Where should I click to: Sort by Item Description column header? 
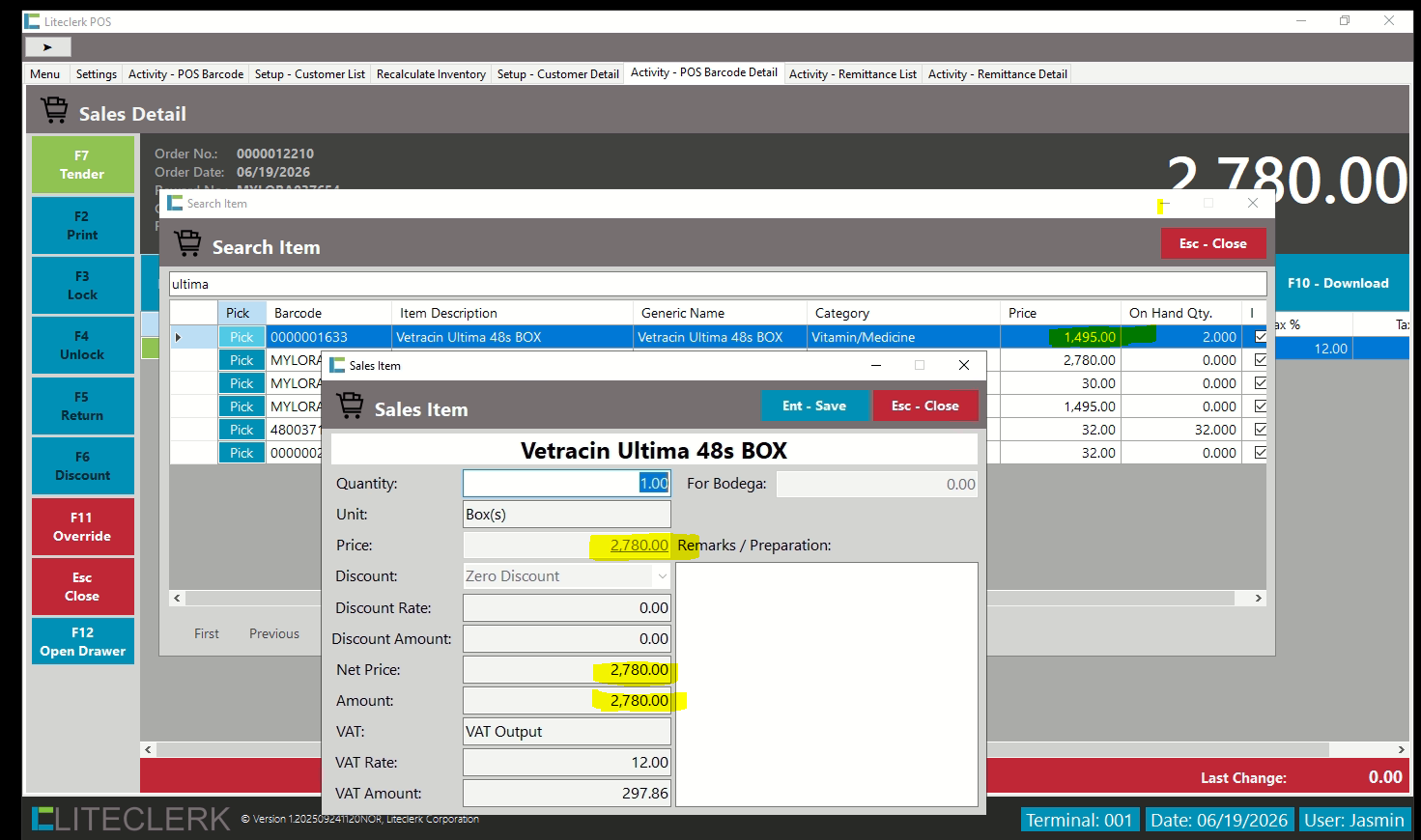pyautogui.click(x=512, y=313)
